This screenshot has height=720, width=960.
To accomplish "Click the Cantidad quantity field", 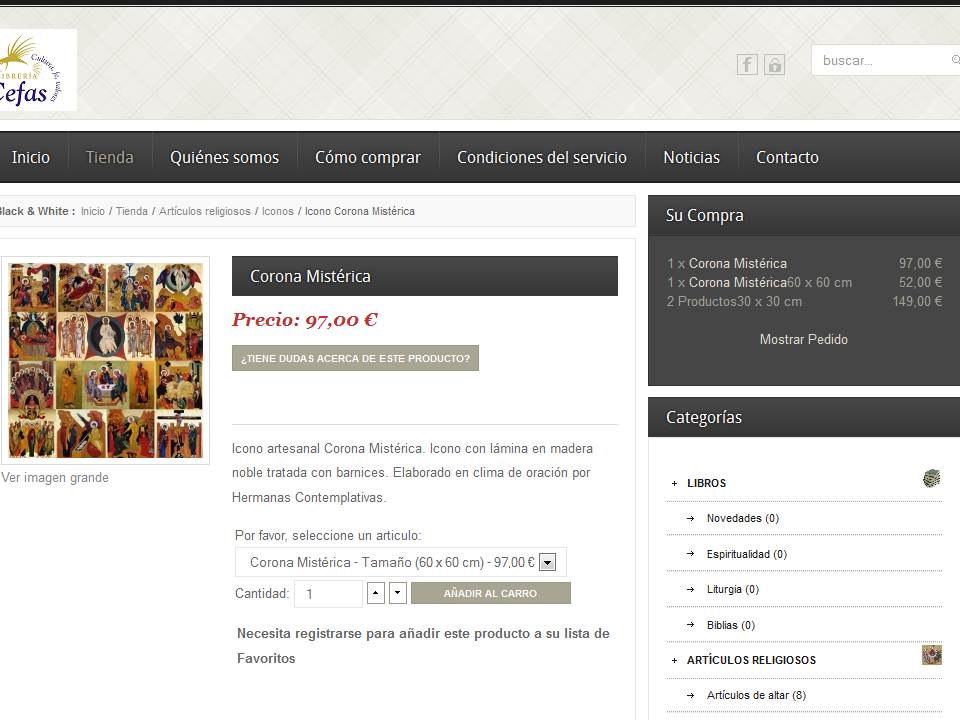I will coord(328,593).
